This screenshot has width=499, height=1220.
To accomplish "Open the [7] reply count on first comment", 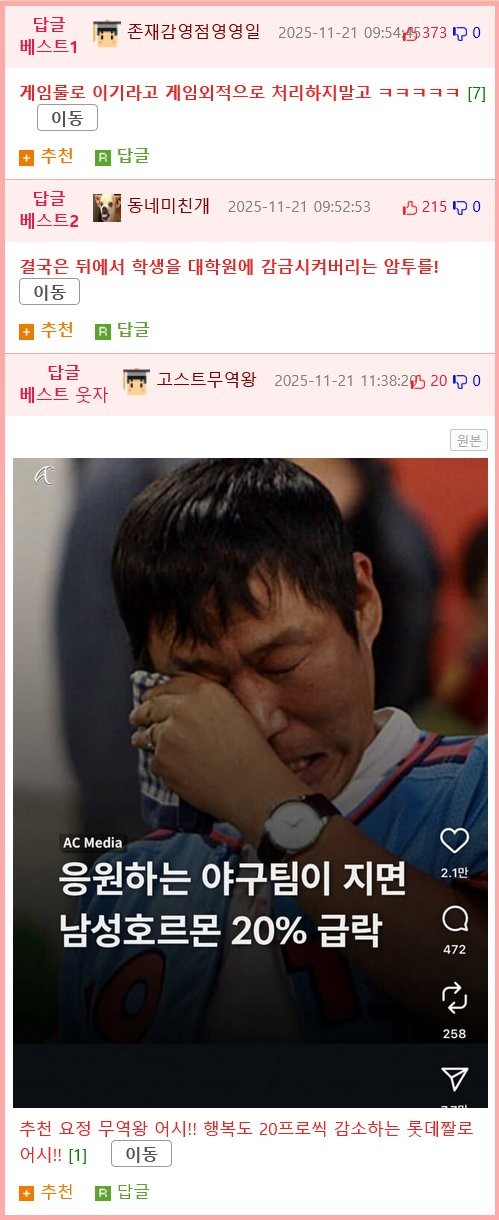I will [477, 94].
